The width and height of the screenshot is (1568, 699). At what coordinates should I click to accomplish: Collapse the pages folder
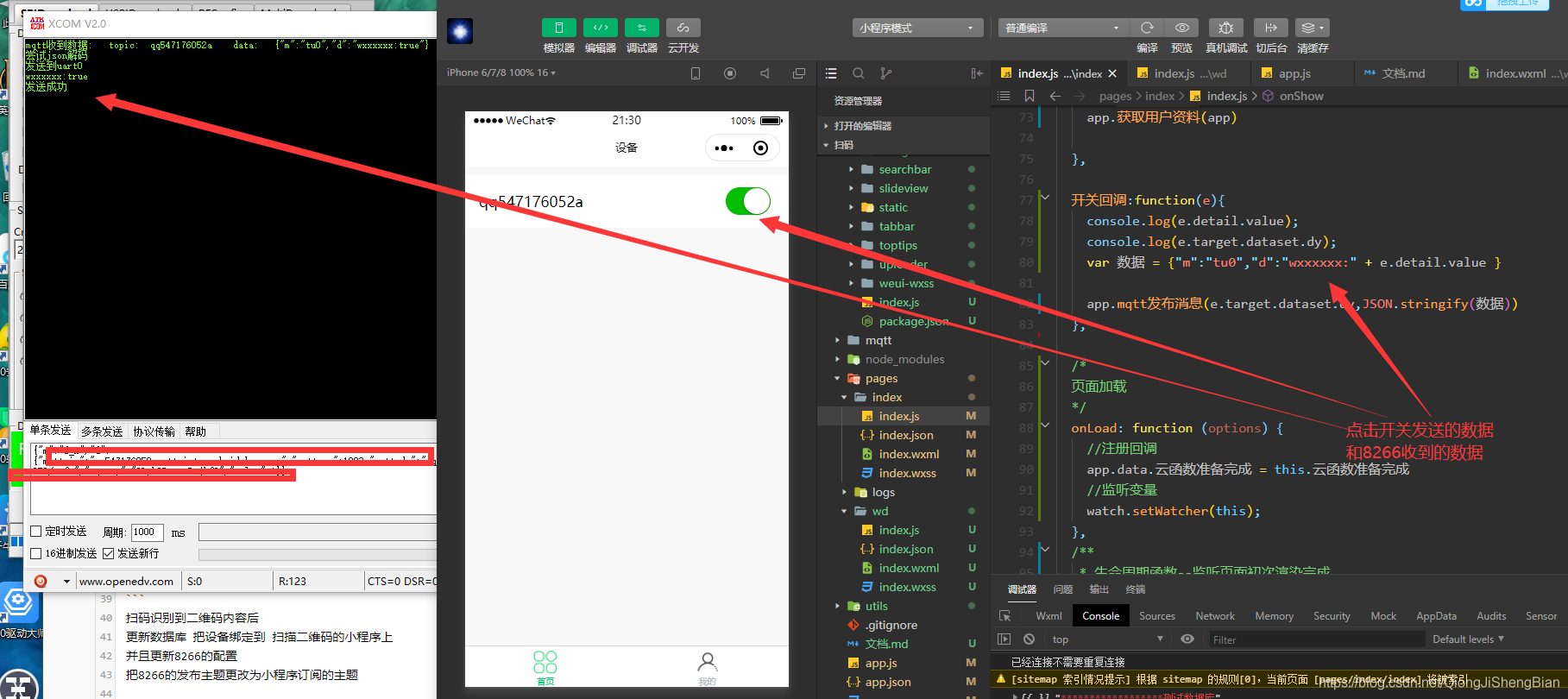click(x=881, y=378)
